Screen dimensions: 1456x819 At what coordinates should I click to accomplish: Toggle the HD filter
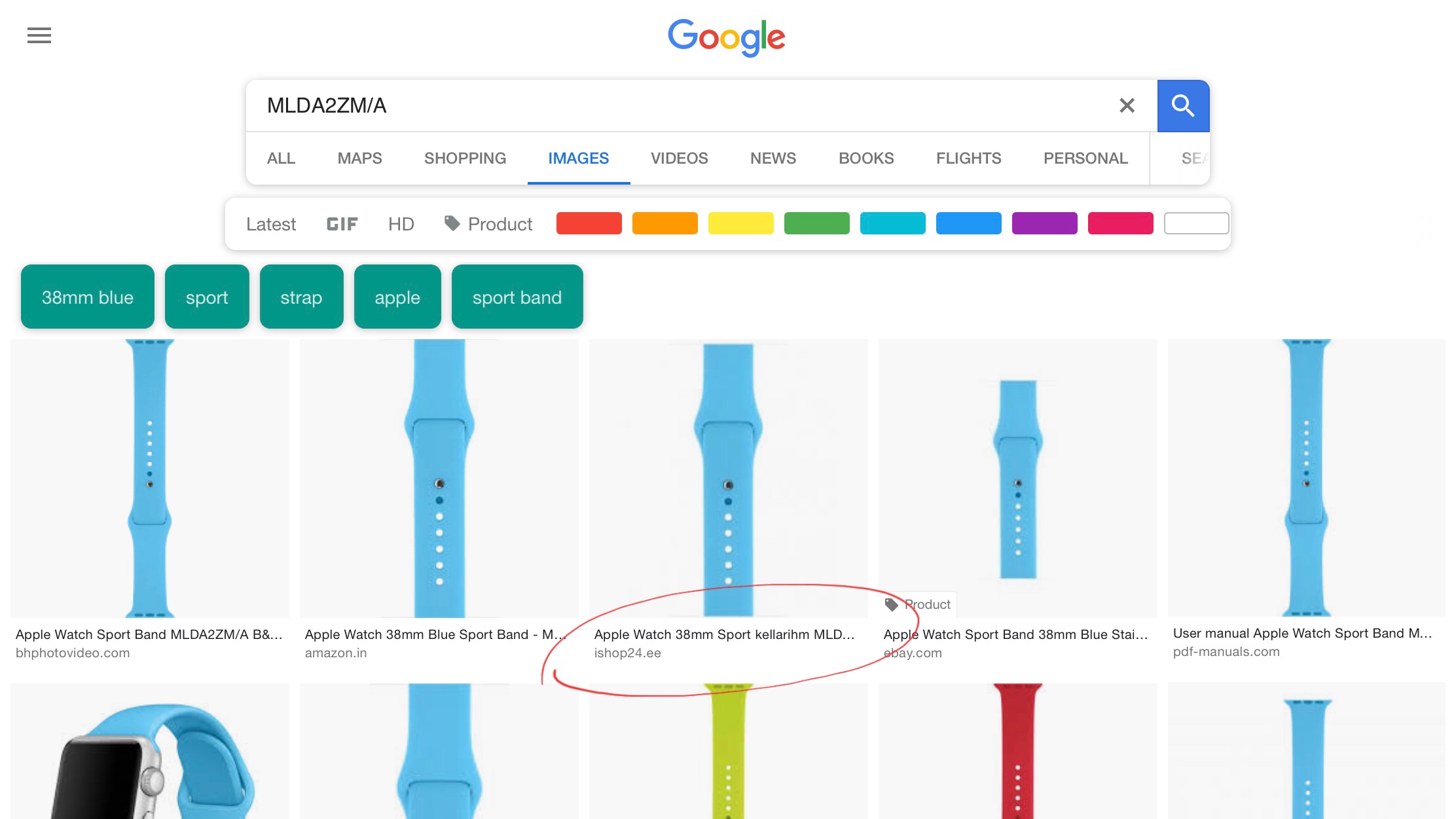pos(401,224)
